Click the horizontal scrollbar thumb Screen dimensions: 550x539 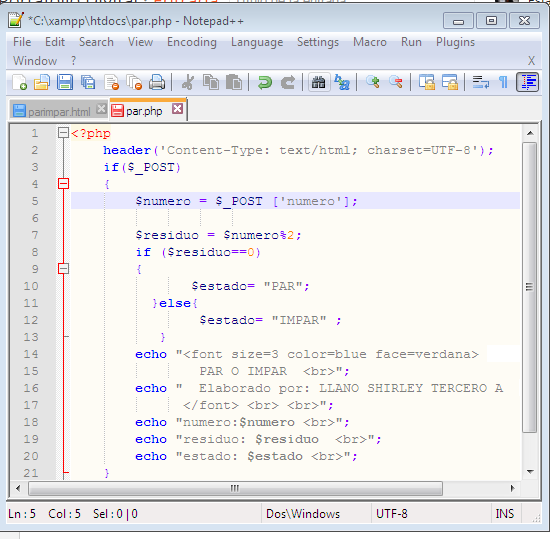coord(235,488)
